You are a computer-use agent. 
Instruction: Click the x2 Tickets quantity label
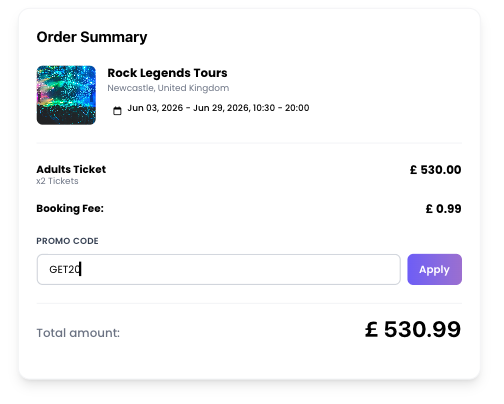tap(57, 181)
